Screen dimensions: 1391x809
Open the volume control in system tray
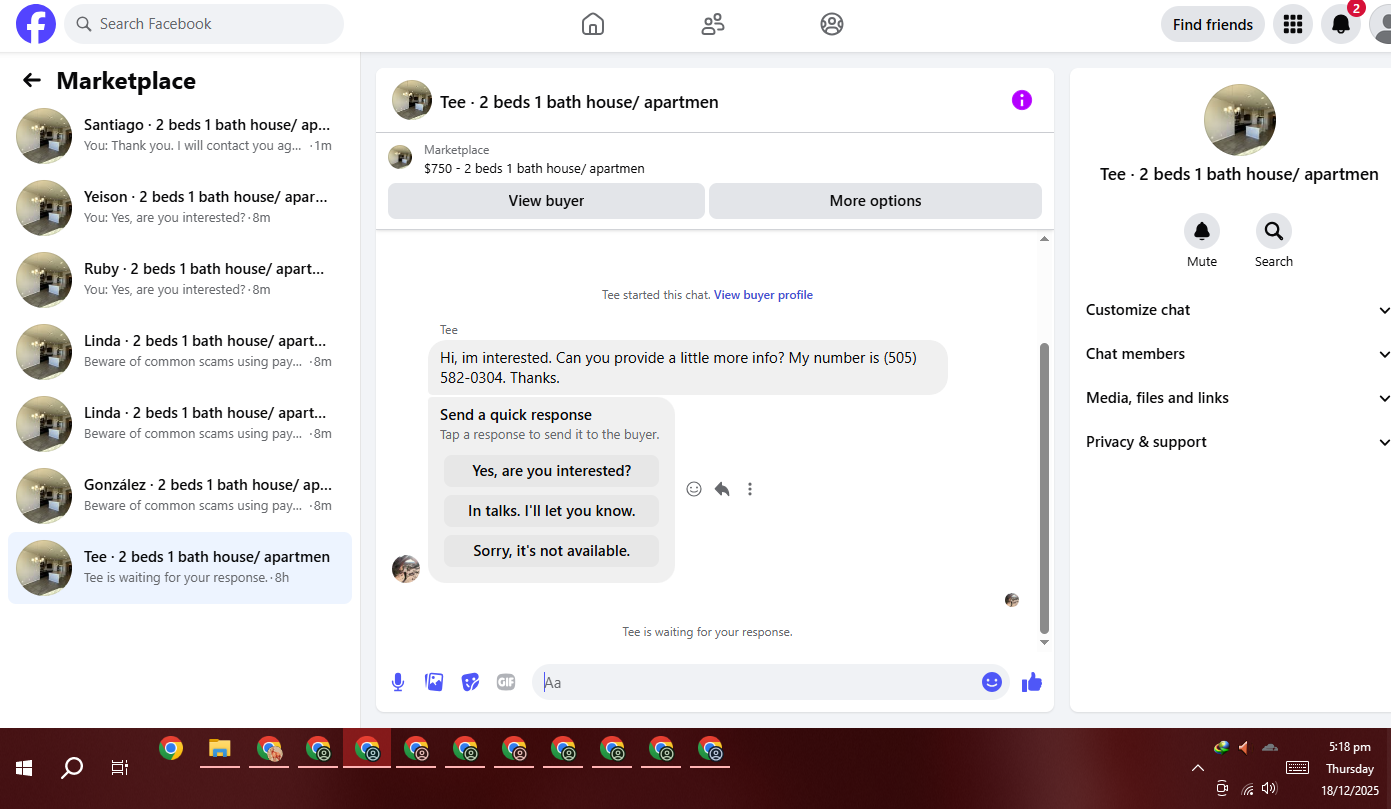1270,788
